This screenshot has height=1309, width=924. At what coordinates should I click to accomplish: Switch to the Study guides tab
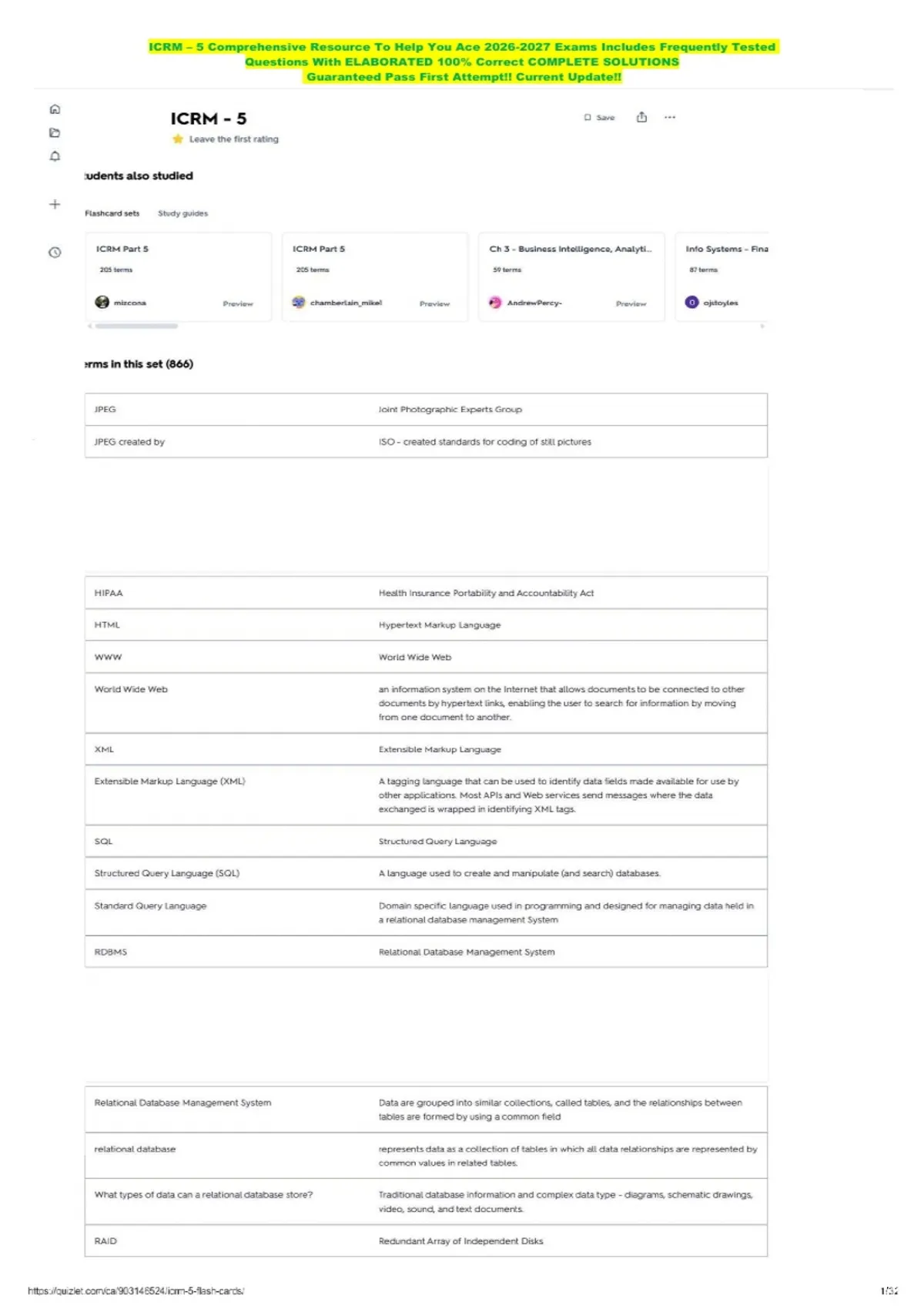tap(182, 213)
